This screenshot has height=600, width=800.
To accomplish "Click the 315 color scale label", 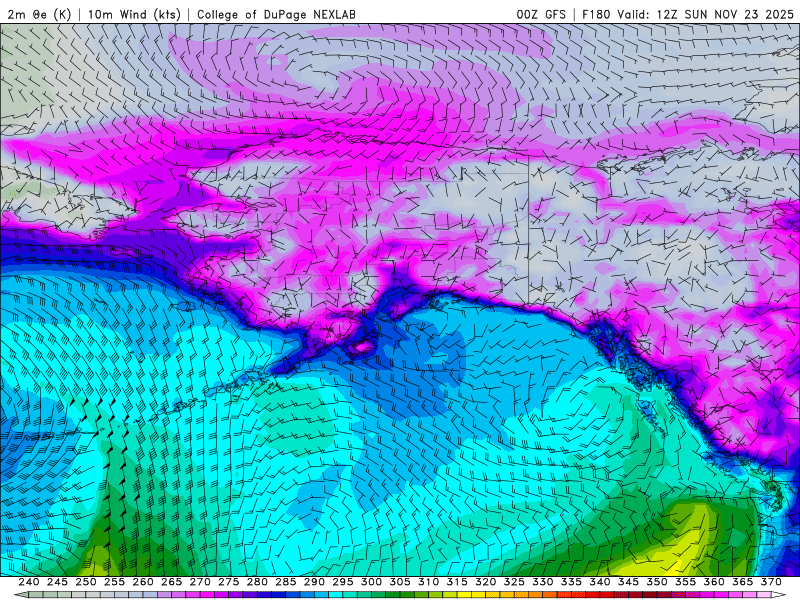I will click(x=457, y=582).
